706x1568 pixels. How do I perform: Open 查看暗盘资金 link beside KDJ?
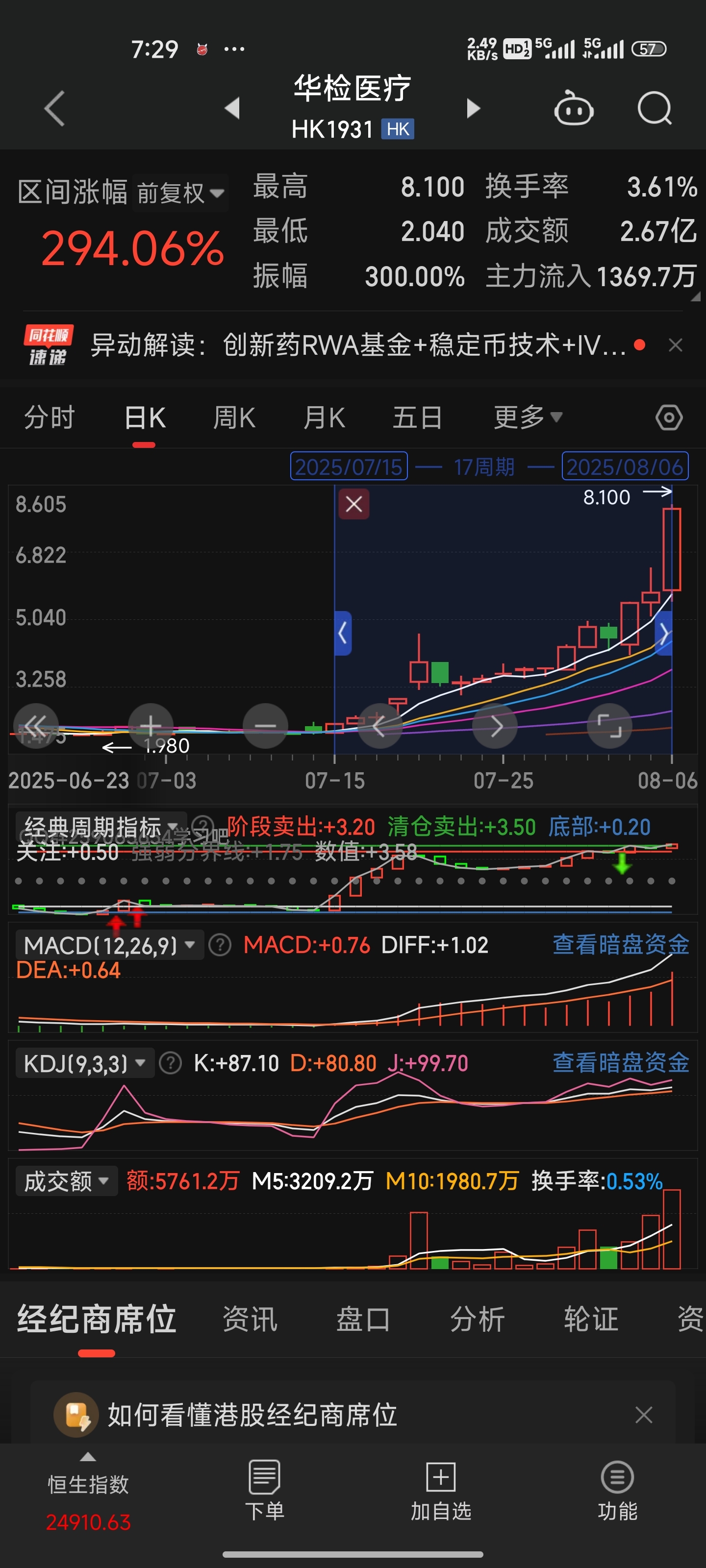(x=621, y=1062)
